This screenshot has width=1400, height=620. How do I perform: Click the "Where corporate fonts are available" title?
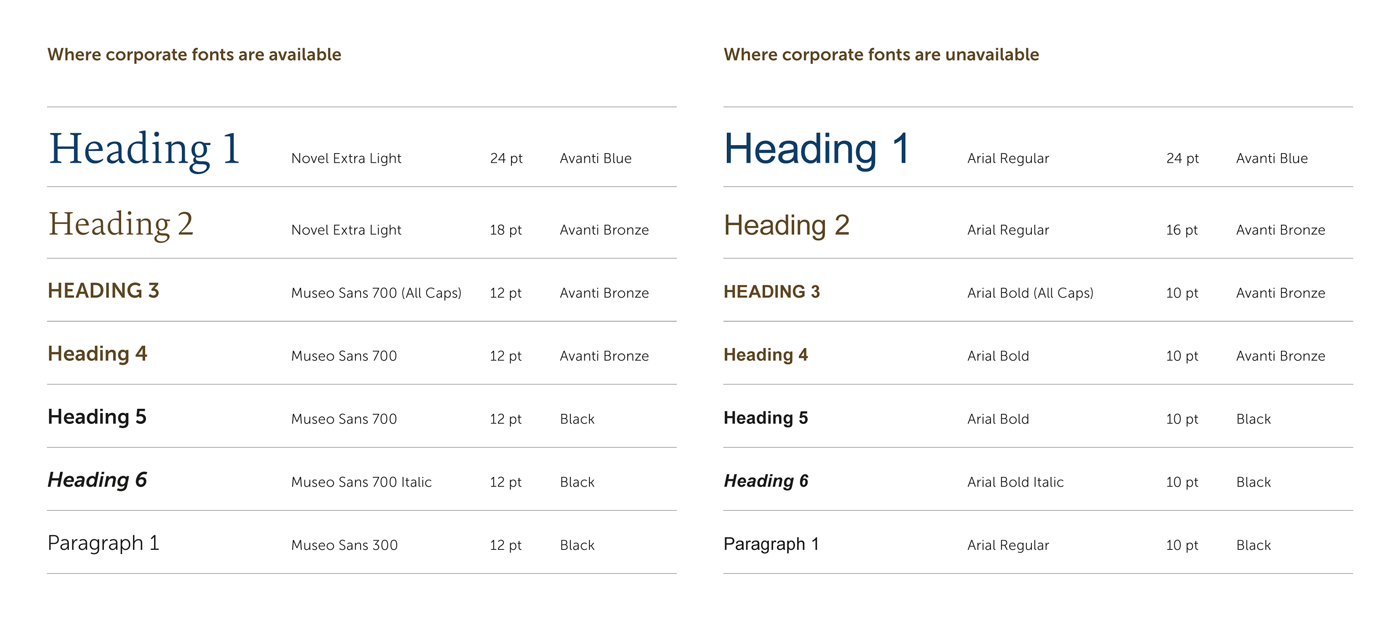point(194,55)
